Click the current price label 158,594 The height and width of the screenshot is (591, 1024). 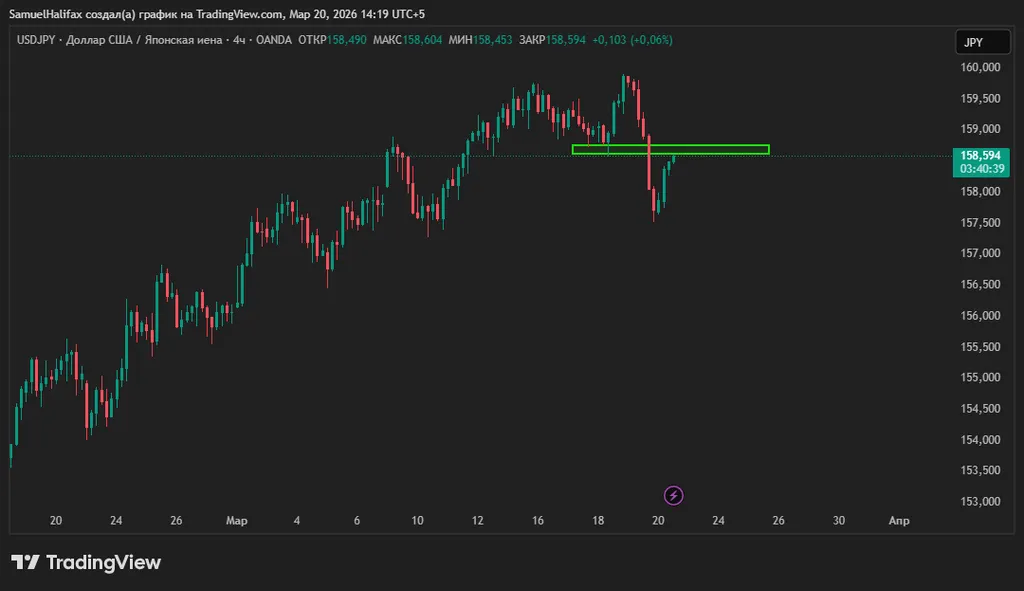[x=980, y=155]
